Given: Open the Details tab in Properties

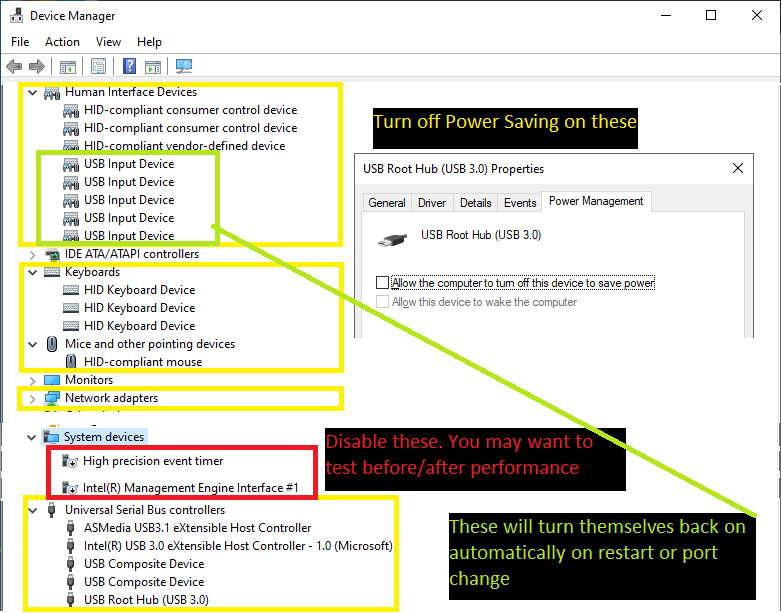Looking at the screenshot, I should pos(475,203).
